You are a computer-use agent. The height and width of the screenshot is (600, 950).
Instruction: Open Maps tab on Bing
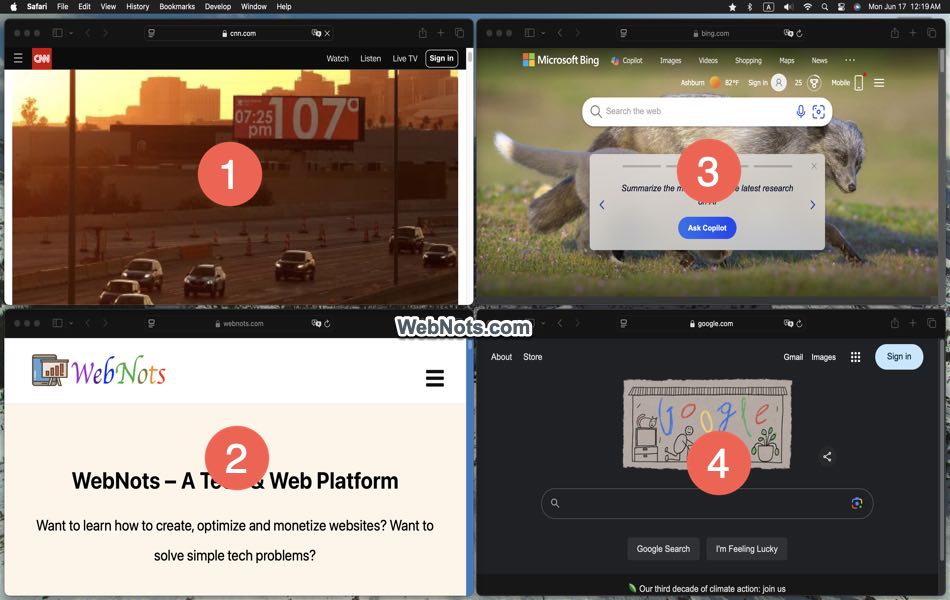coord(786,61)
